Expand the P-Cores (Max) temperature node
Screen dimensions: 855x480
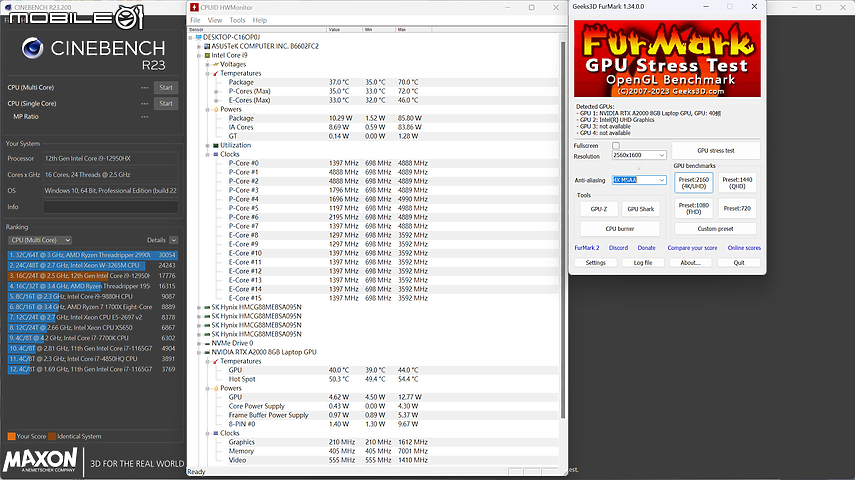216,91
